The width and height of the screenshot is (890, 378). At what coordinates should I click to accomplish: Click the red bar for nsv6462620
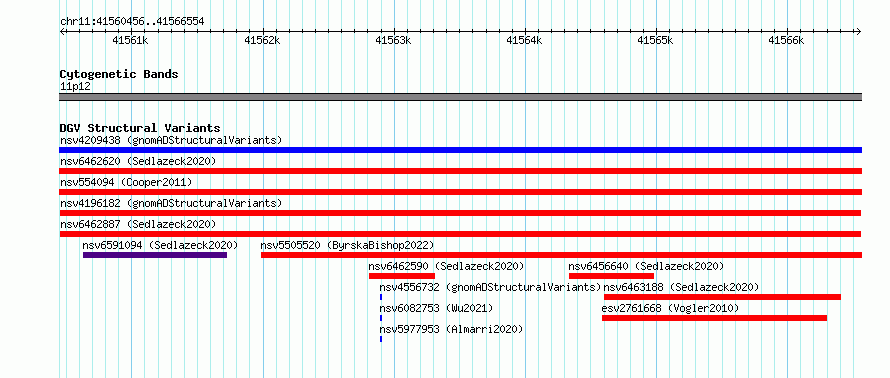[460, 171]
